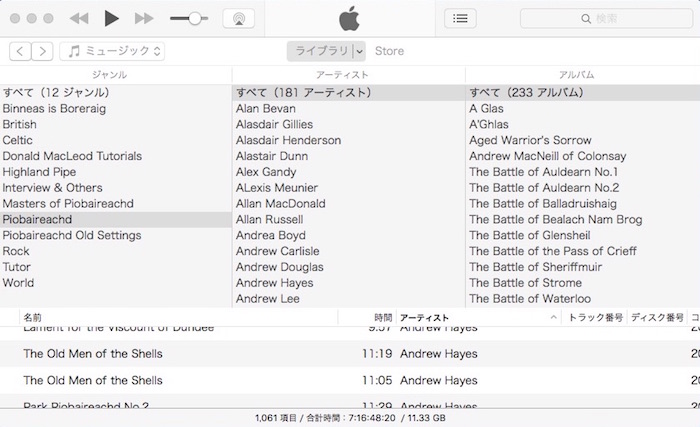Image resolution: width=700 pixels, height=427 pixels.
Task: Select The Old Men of the Shells 11:19
Action: tap(93, 354)
